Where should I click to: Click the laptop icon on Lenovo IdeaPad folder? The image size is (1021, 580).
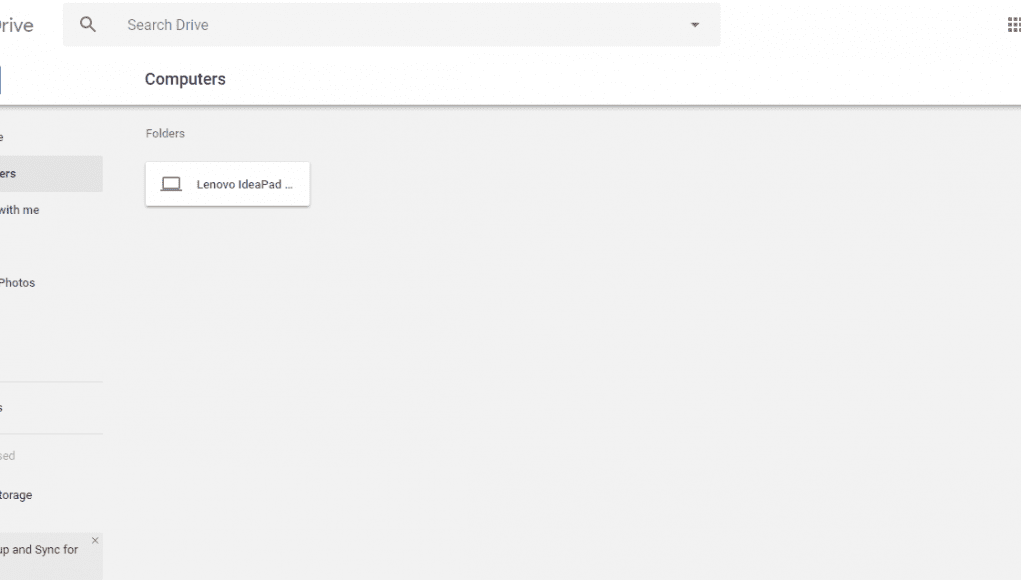pyautogui.click(x=171, y=184)
